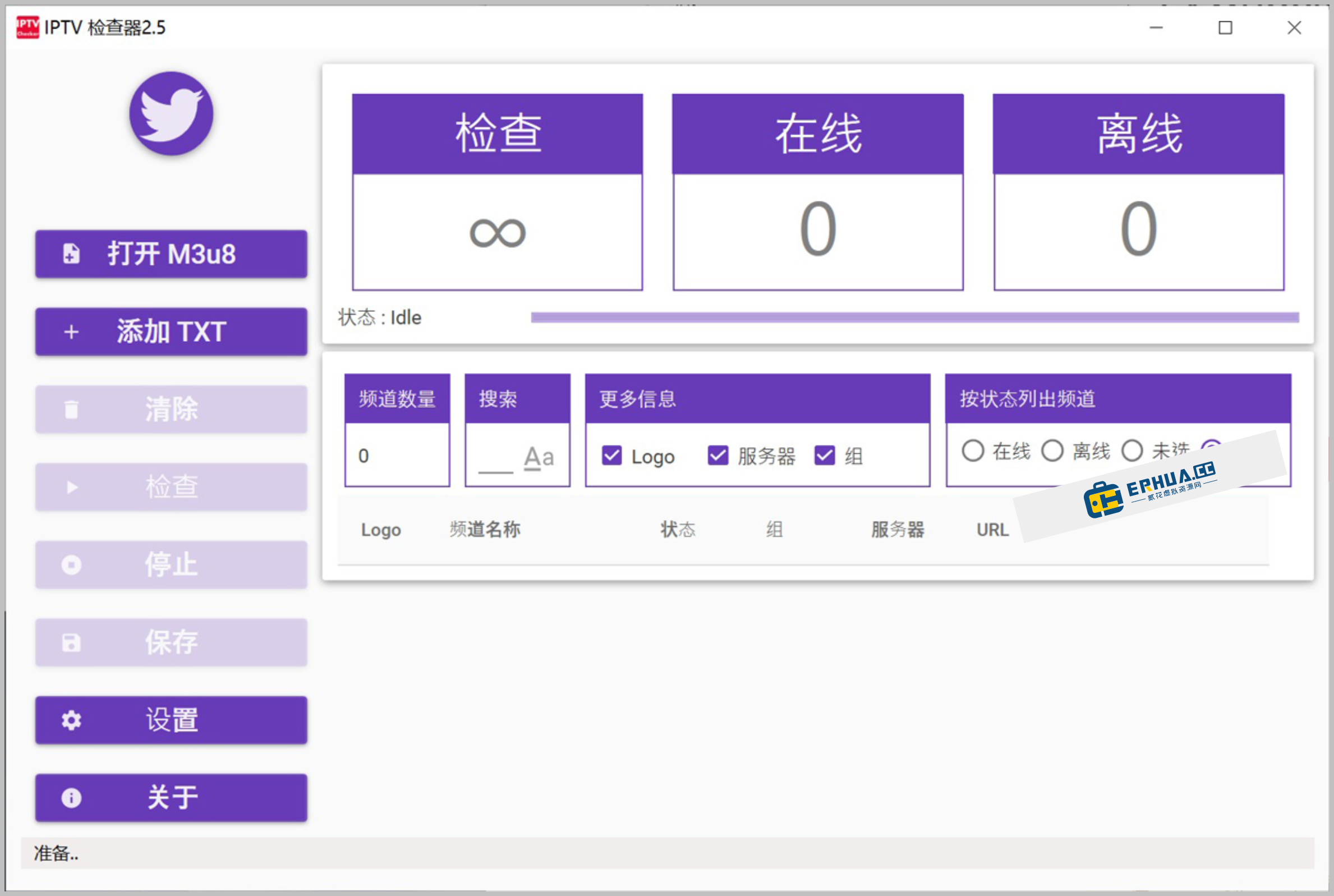Toggle the Aa match-case icon in search
1334x896 pixels.
click(x=539, y=457)
